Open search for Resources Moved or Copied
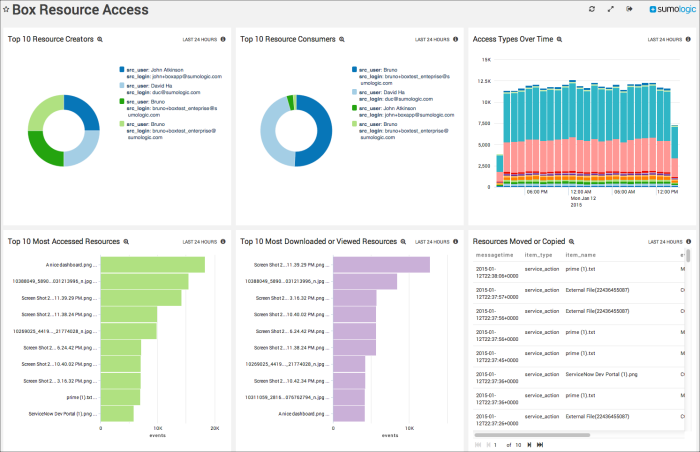The image size is (700, 452). pyautogui.click(x=570, y=241)
